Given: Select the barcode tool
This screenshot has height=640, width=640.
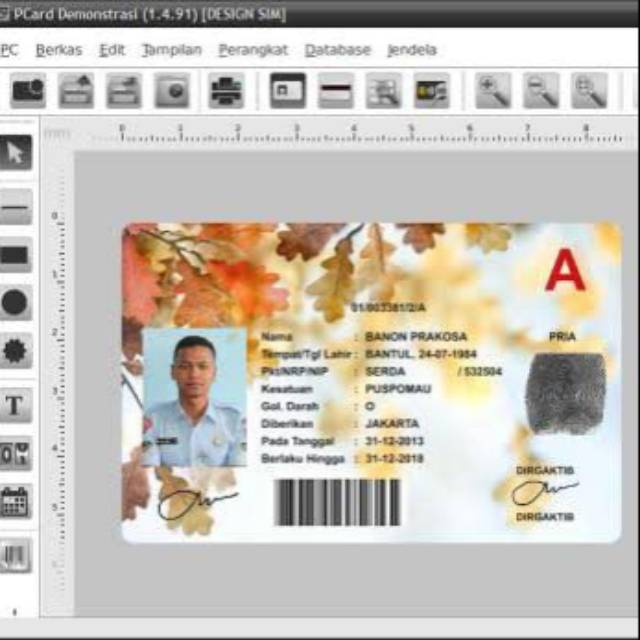Looking at the screenshot, I should 15,555.
